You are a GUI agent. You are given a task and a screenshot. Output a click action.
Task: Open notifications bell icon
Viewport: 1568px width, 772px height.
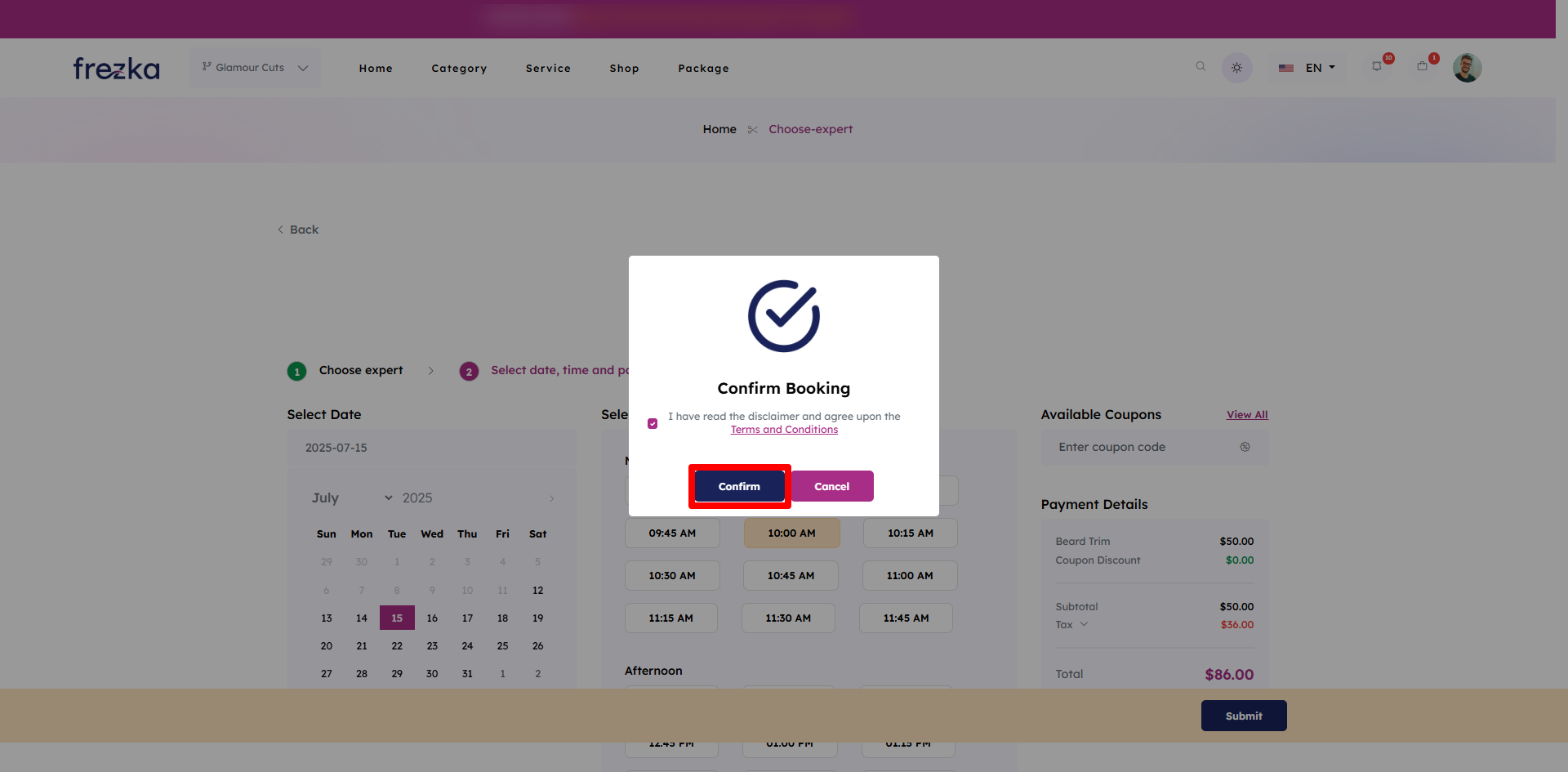(x=1378, y=67)
